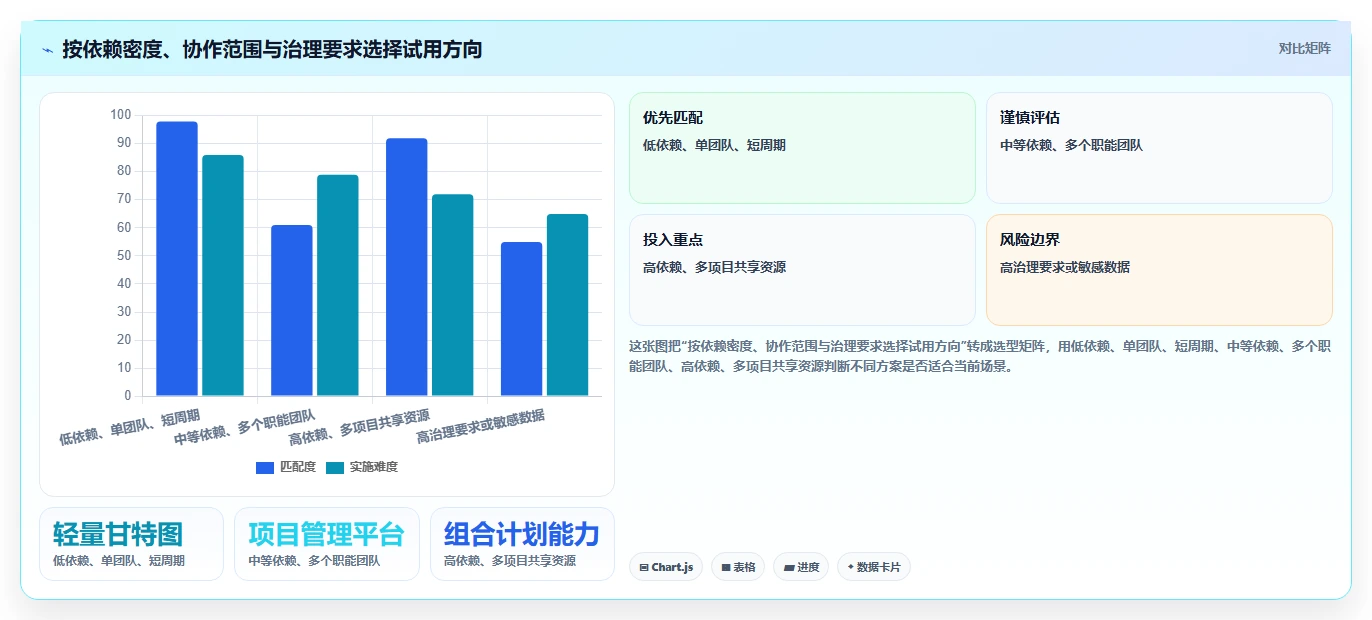Open the 项目管理平台 option card
This screenshot has width=1372, height=620.
coord(327,544)
